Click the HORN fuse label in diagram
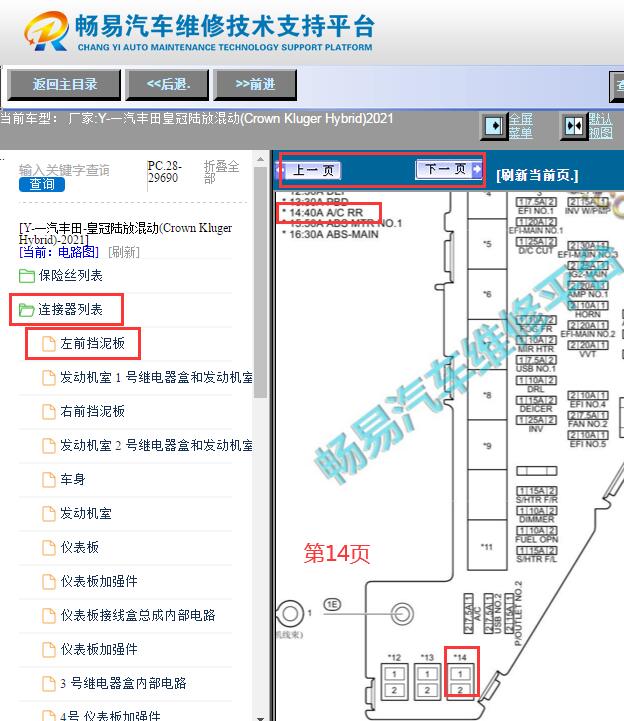 coord(588,314)
